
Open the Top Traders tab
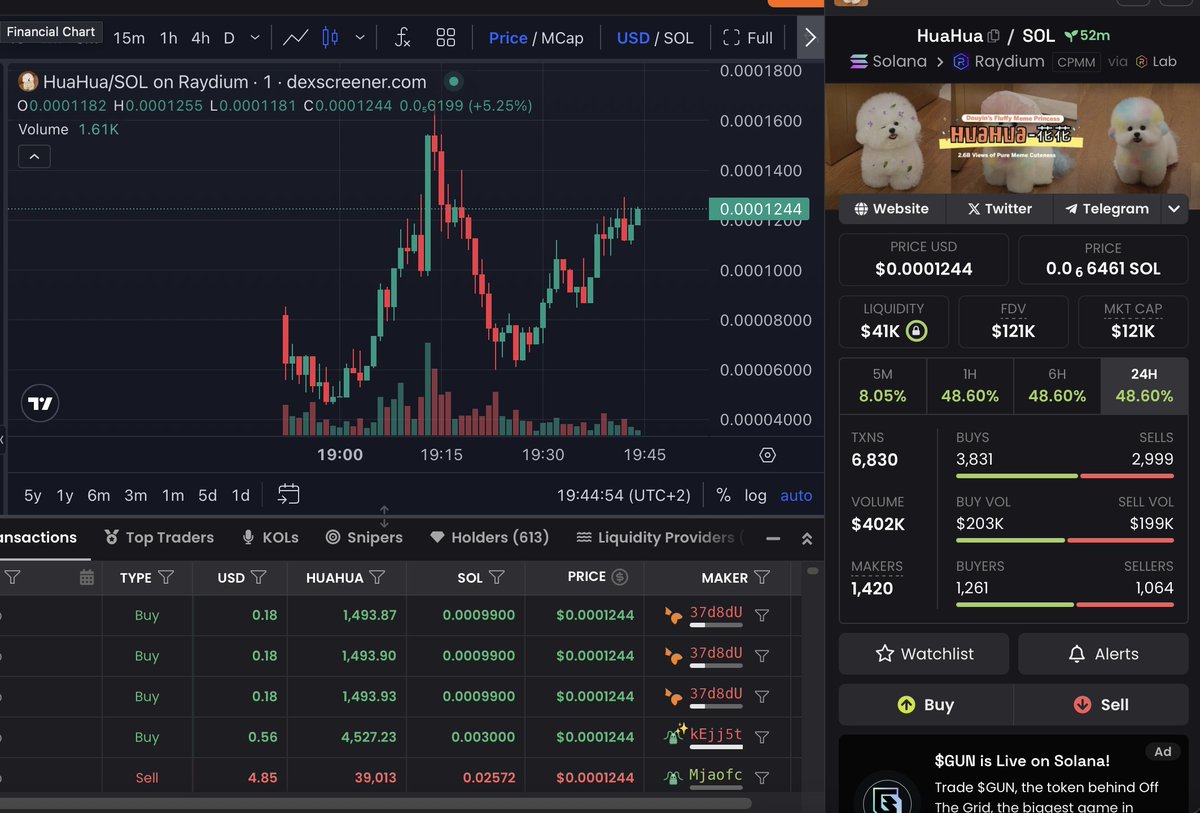tap(159, 537)
